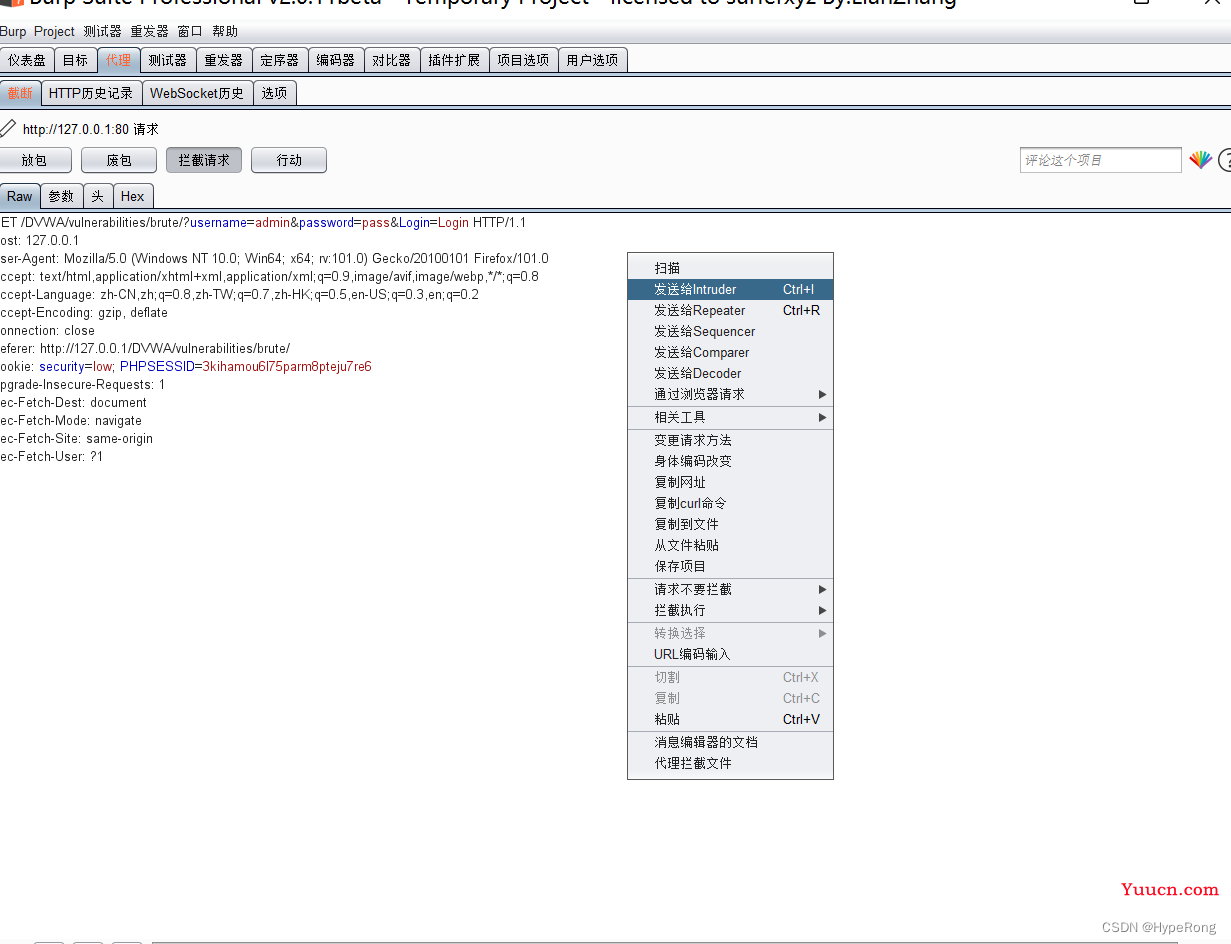This screenshot has height=944, width=1231.
Task: Choose 发送给Decoder in the context menu
Action: [730, 373]
